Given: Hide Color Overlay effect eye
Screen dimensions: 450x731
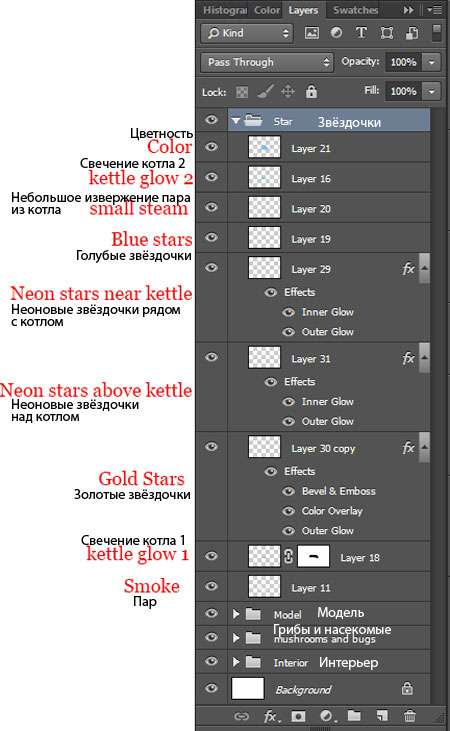Looking at the screenshot, I should pyautogui.click(x=289, y=511).
